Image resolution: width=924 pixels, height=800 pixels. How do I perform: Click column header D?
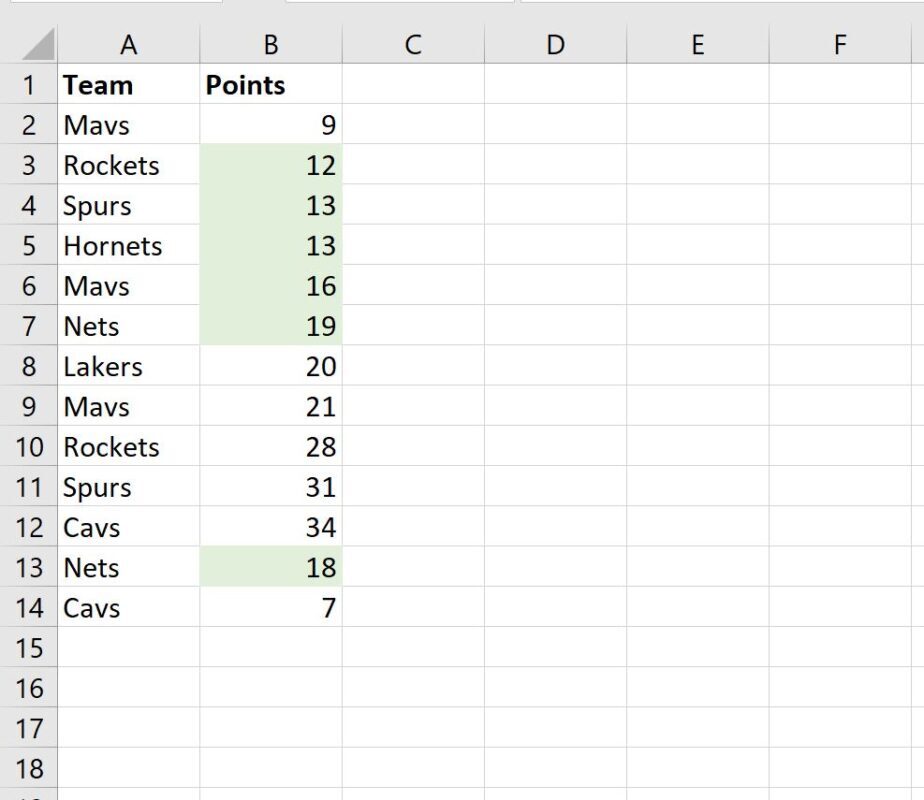tap(555, 44)
